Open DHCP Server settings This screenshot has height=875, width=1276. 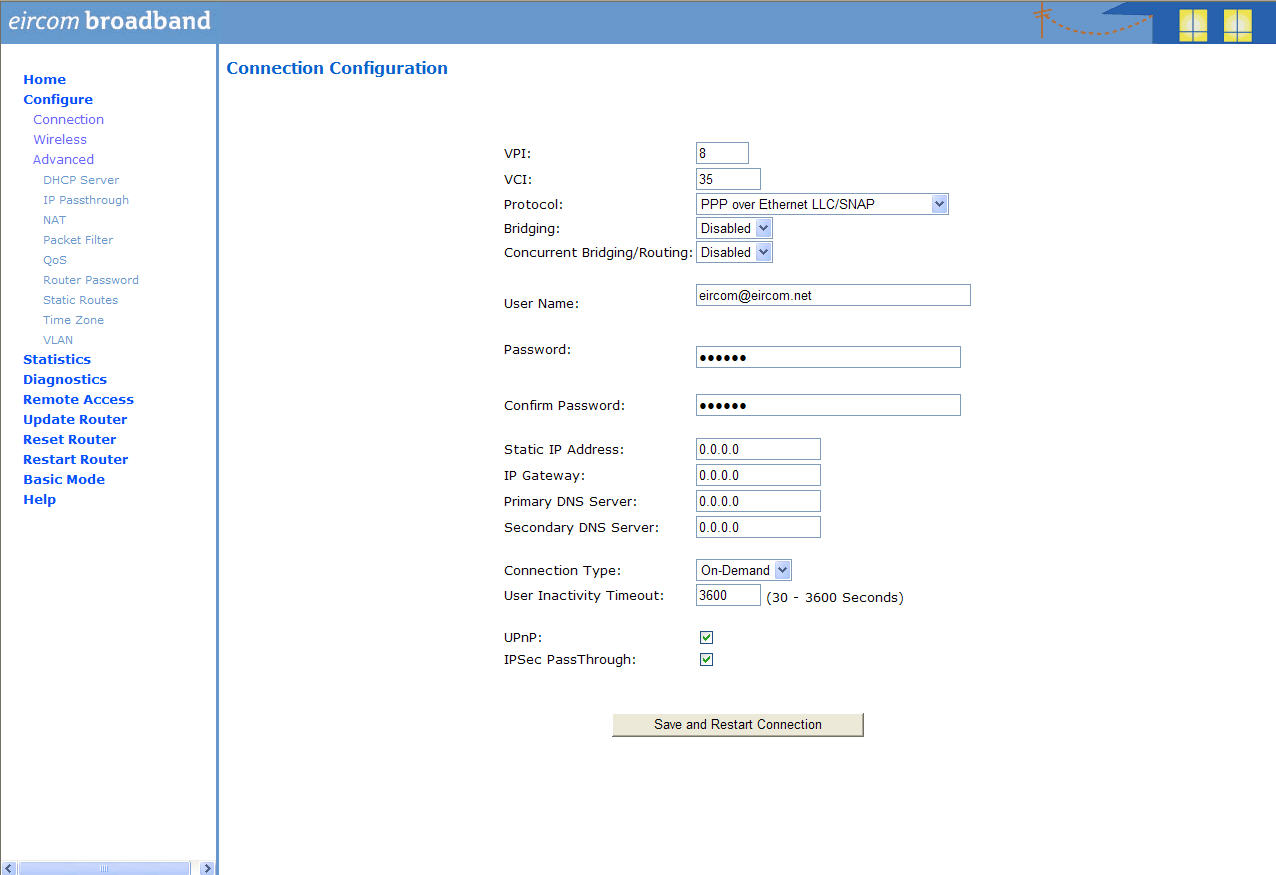tap(81, 180)
